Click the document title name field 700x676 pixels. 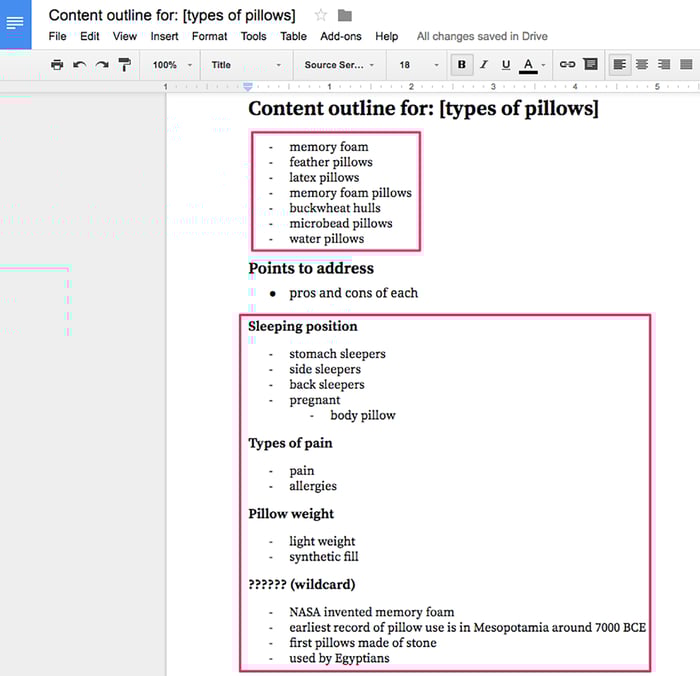(172, 15)
